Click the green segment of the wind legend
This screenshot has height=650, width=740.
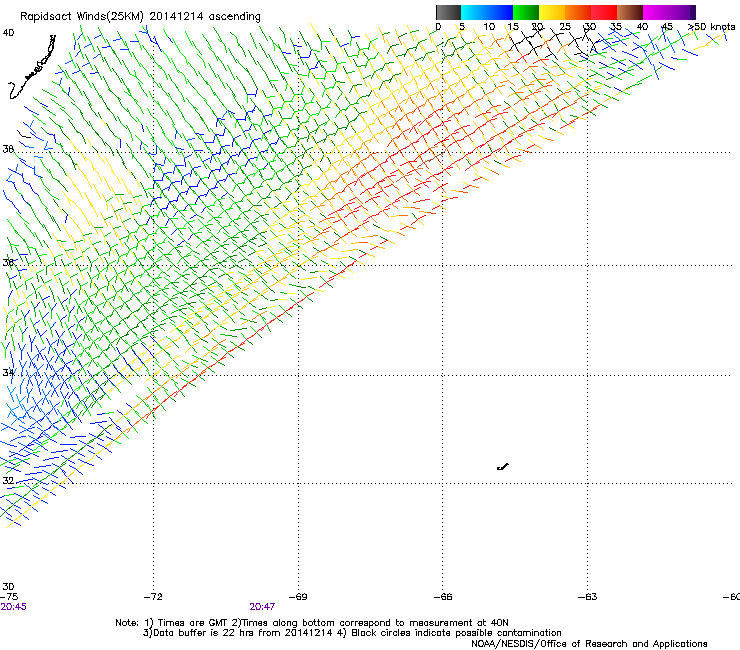[x=526, y=12]
